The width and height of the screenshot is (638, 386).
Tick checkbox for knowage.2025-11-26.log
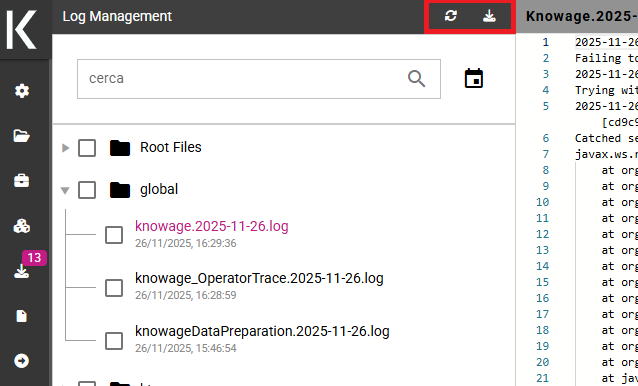(114, 235)
